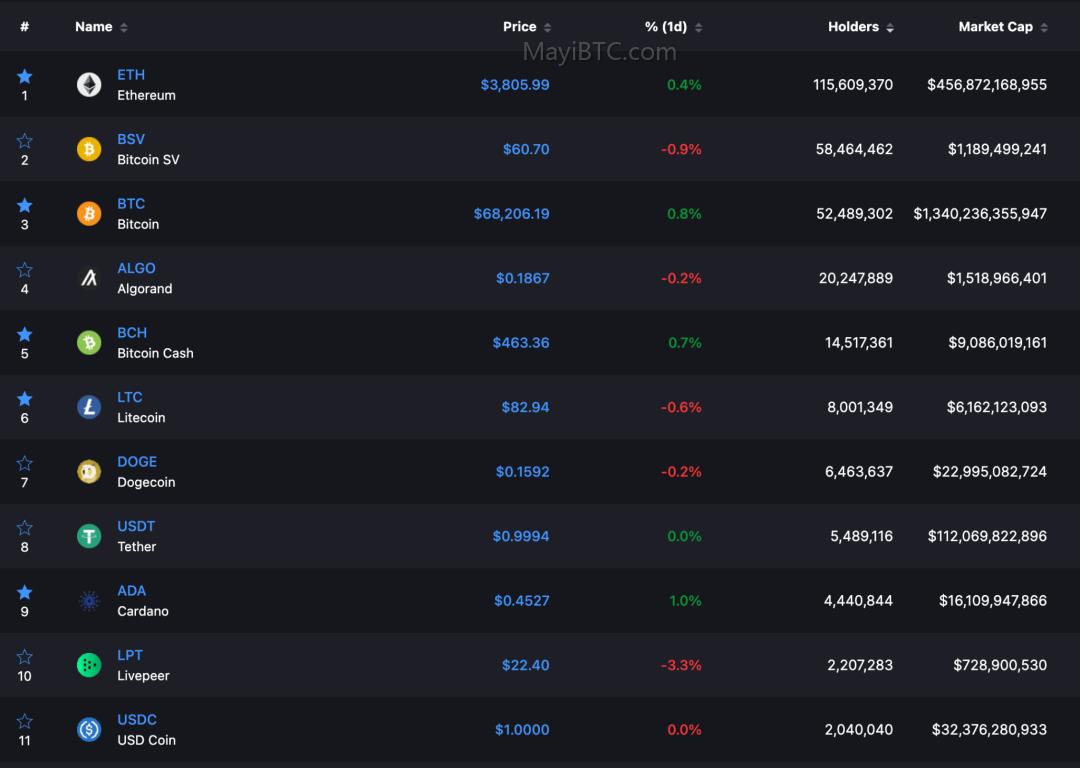Click the Dogecoin logo icon
The image size is (1080, 768).
click(89, 472)
